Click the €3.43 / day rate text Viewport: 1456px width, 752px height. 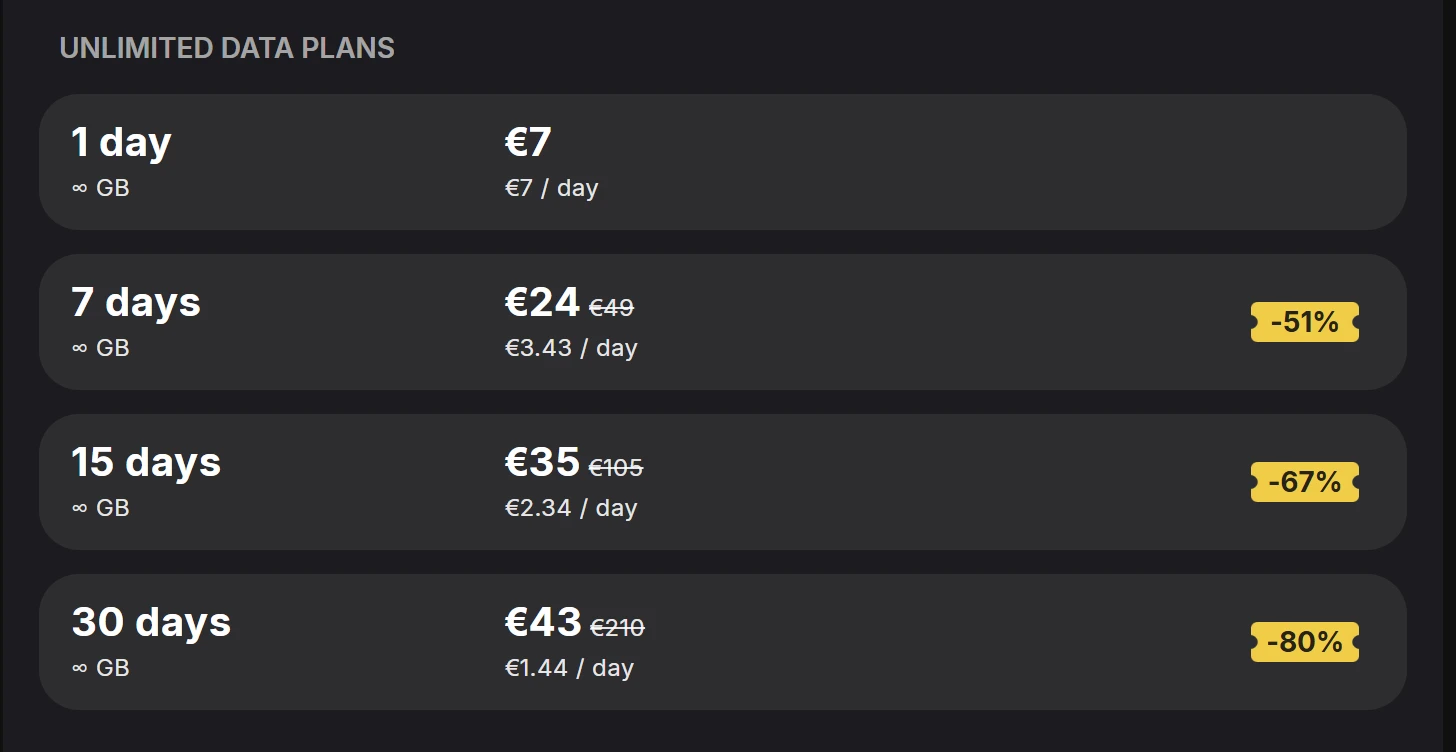(x=571, y=348)
